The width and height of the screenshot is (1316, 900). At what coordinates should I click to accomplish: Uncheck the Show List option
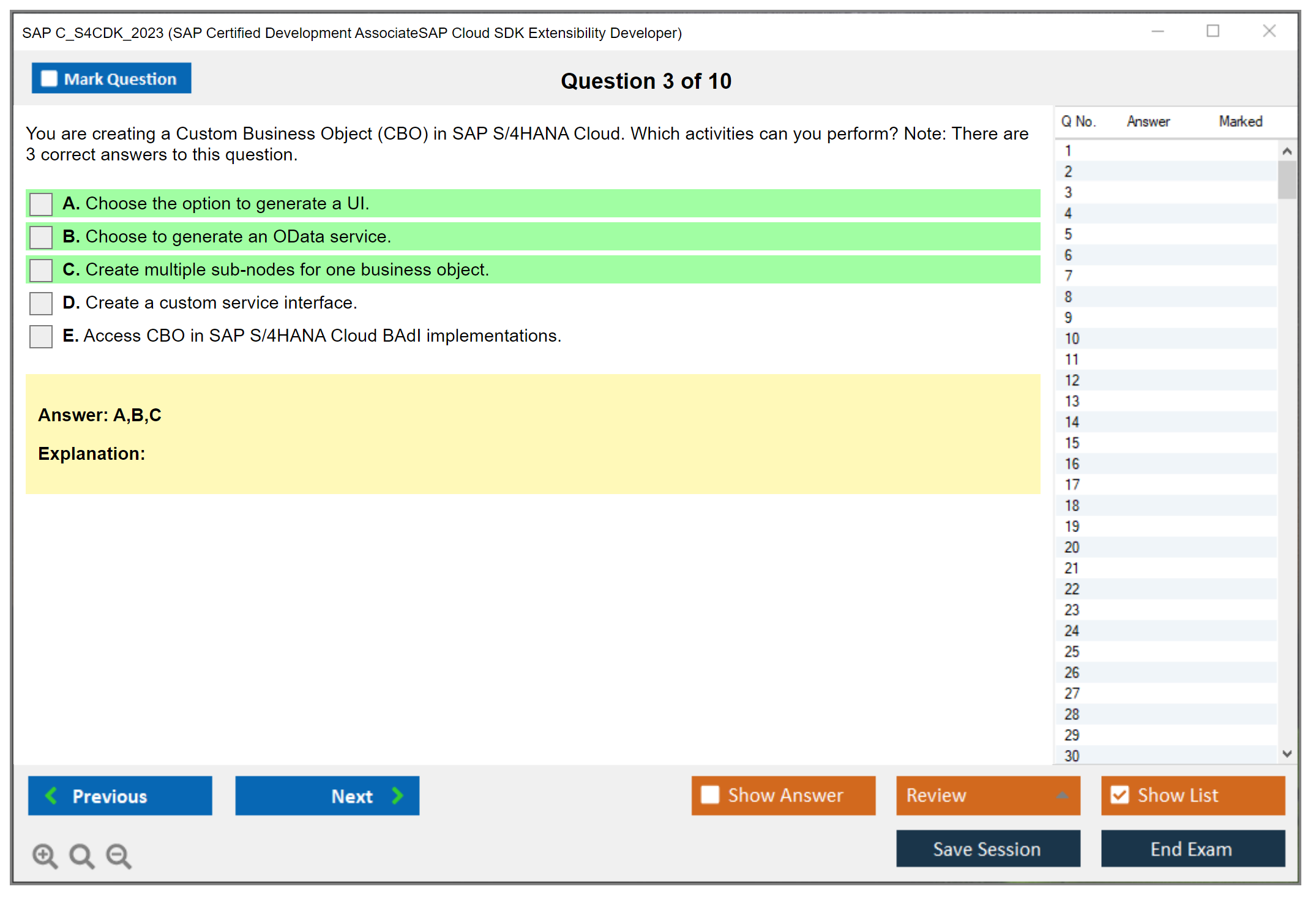[x=1120, y=795]
